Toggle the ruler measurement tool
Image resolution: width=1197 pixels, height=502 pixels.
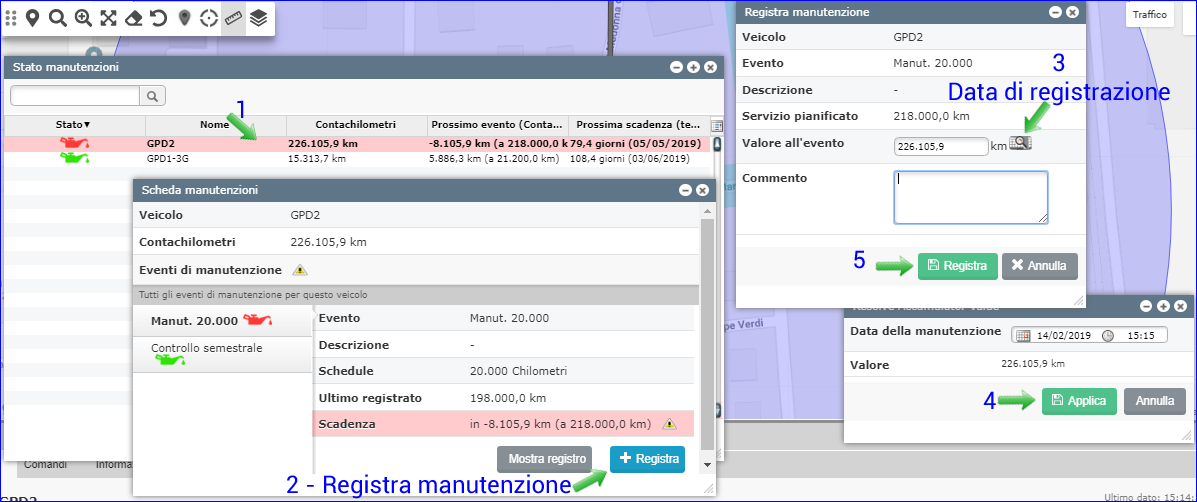[233, 18]
